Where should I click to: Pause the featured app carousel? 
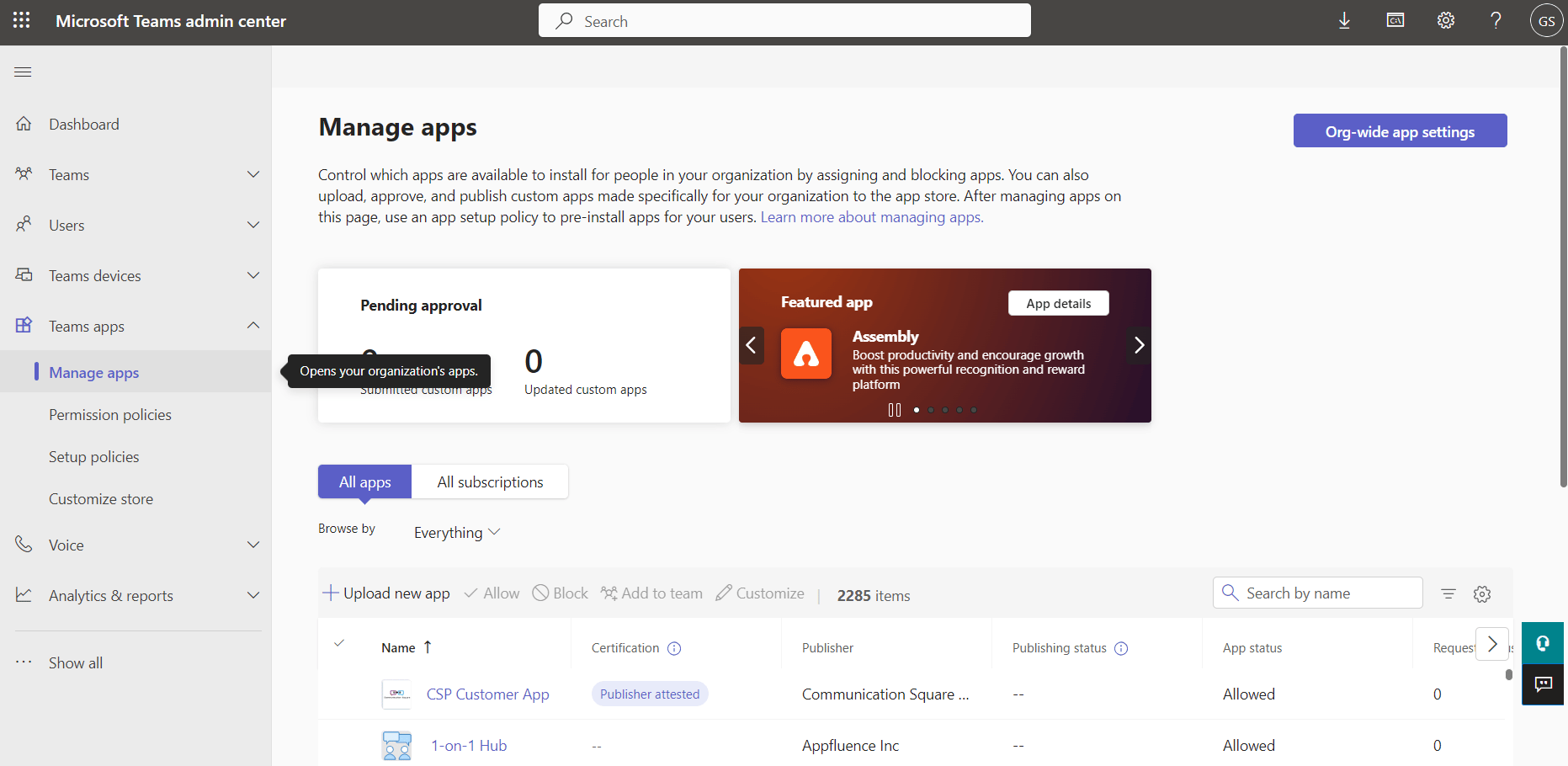click(895, 410)
